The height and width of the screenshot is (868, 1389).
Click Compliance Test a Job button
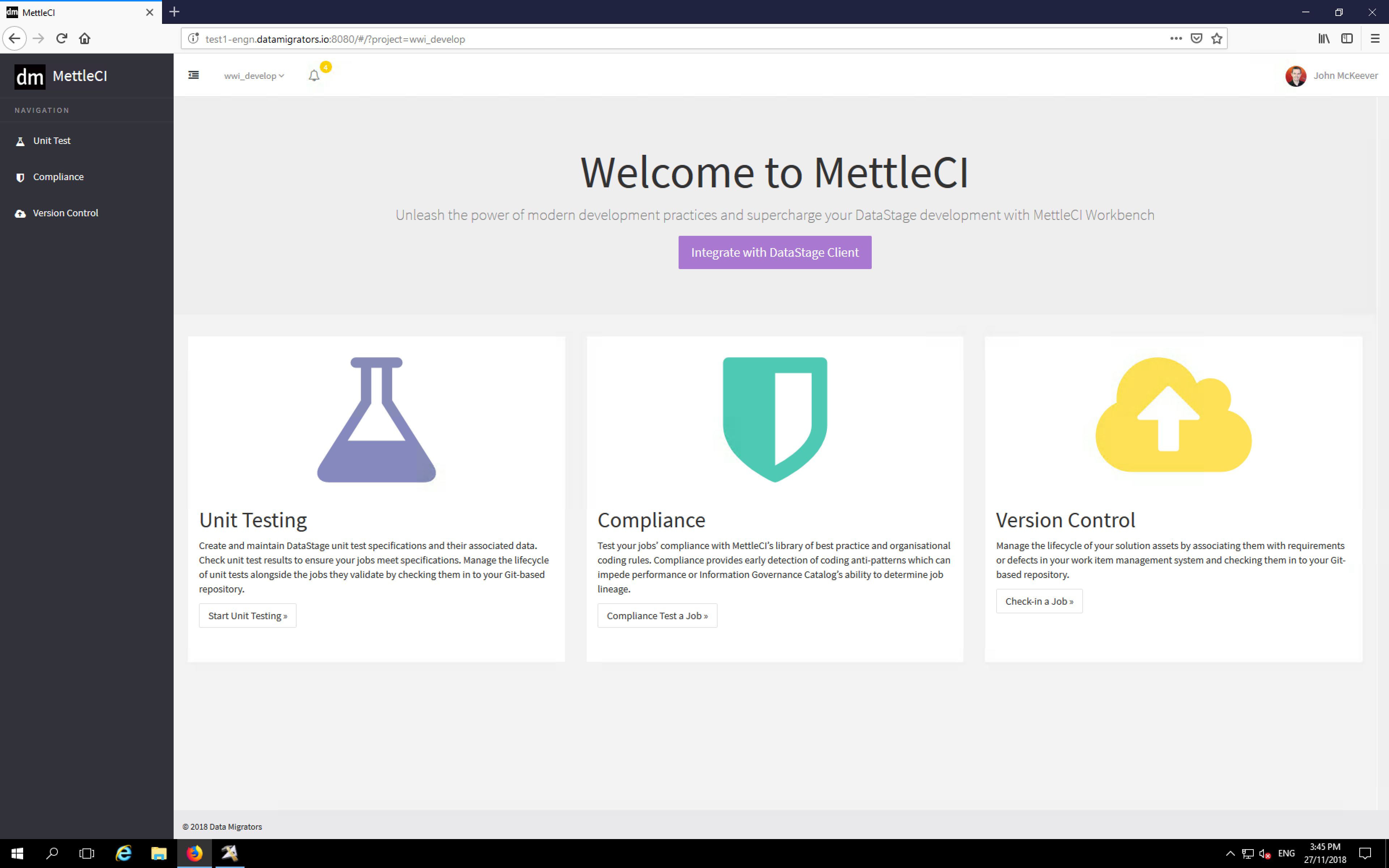coord(657,616)
